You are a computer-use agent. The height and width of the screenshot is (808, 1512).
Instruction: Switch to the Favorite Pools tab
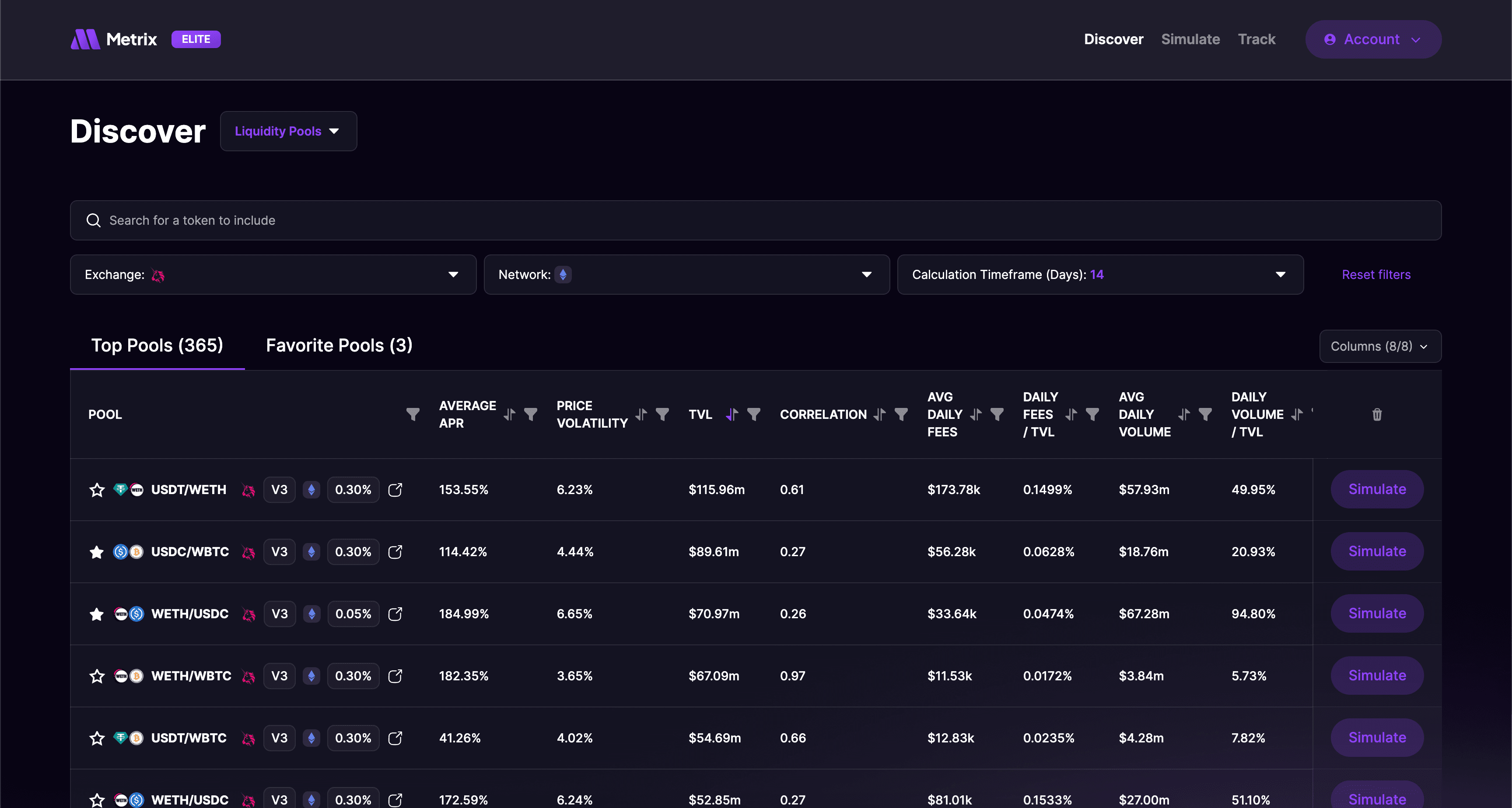point(339,345)
